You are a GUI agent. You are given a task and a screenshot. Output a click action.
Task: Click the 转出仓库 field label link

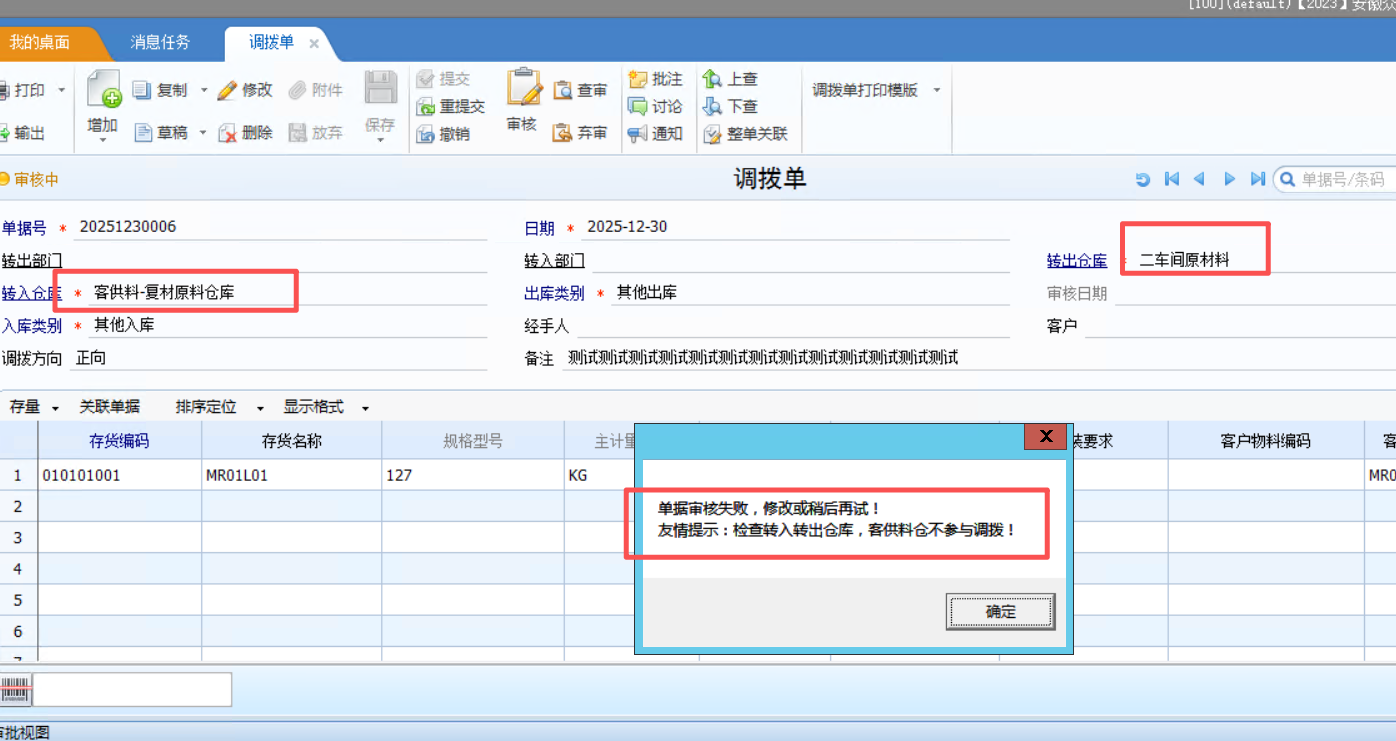pyautogui.click(x=1076, y=261)
